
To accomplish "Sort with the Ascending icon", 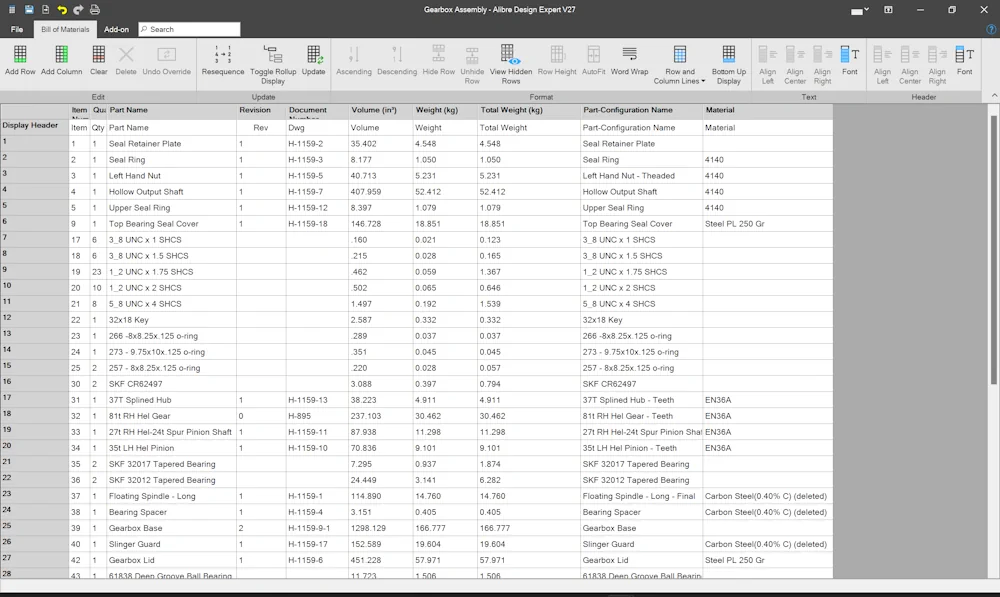I will tap(354, 55).
